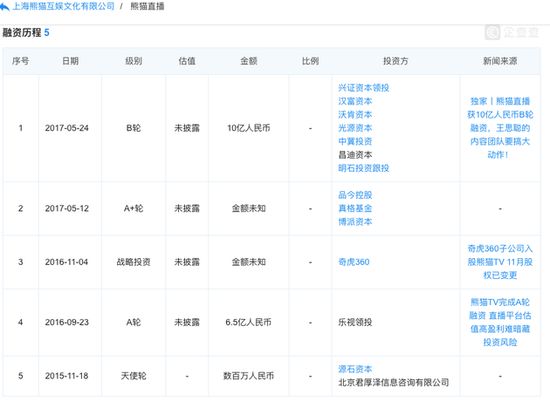Click 熊猫直播 breadcrumb text

pos(147,6)
